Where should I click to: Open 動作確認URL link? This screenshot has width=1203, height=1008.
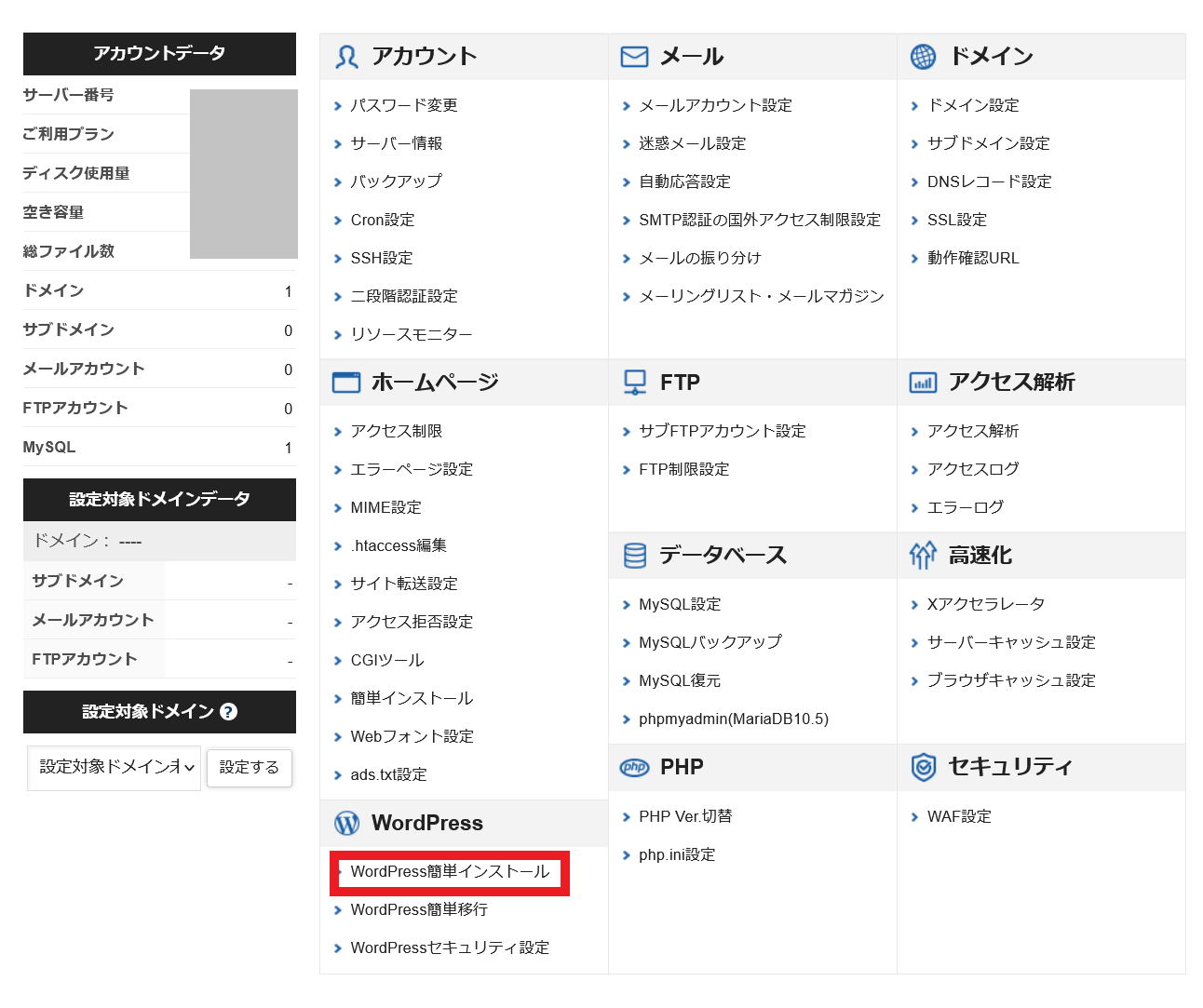click(x=973, y=258)
